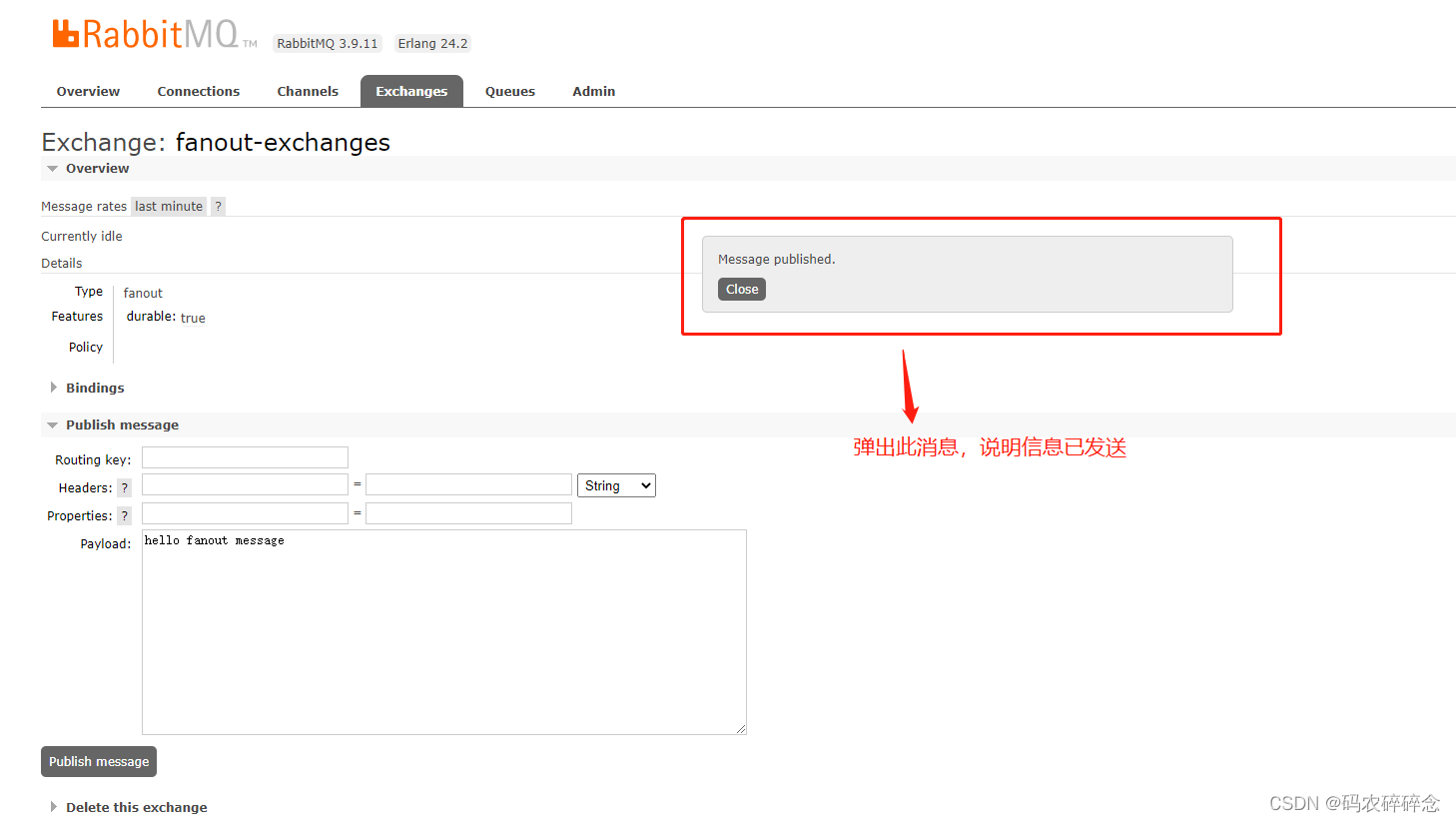Click the fanout-exchanges exchange title
Screen dimensions: 1456x822
point(283,143)
